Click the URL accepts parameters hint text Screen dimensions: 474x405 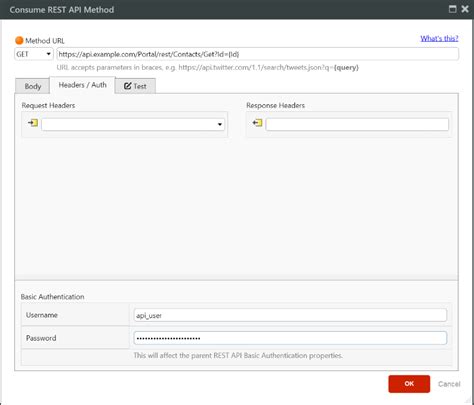pyautogui.click(x=207, y=67)
